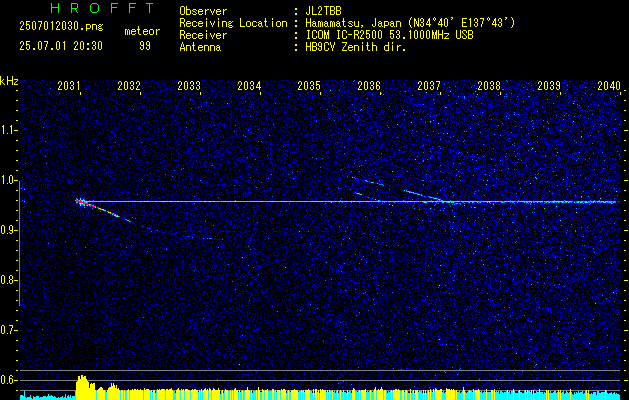Click the 0.7 kHz axis label
This screenshot has height=400, width=629.
click(x=8, y=330)
